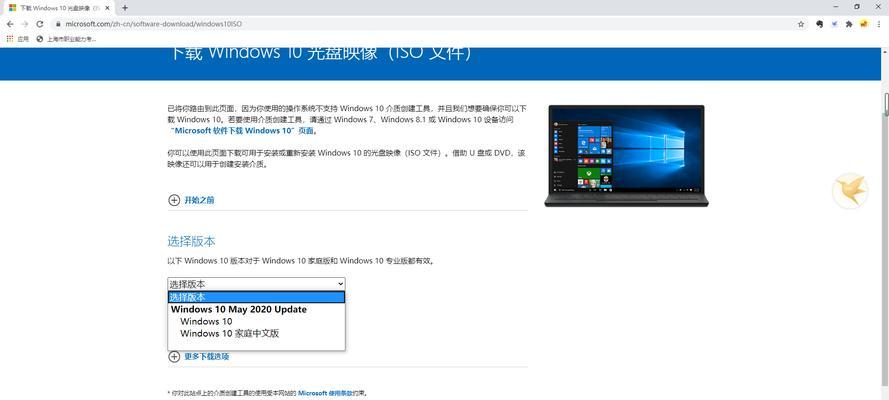Click Windows 10 May 2020 Update header
889x400 pixels.
coord(256,309)
